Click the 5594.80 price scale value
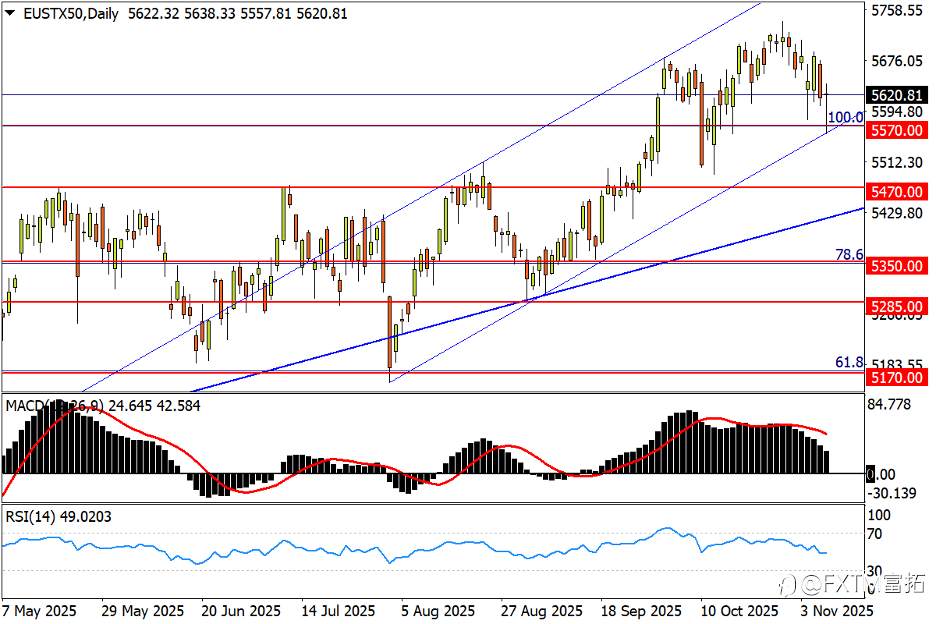 897,112
